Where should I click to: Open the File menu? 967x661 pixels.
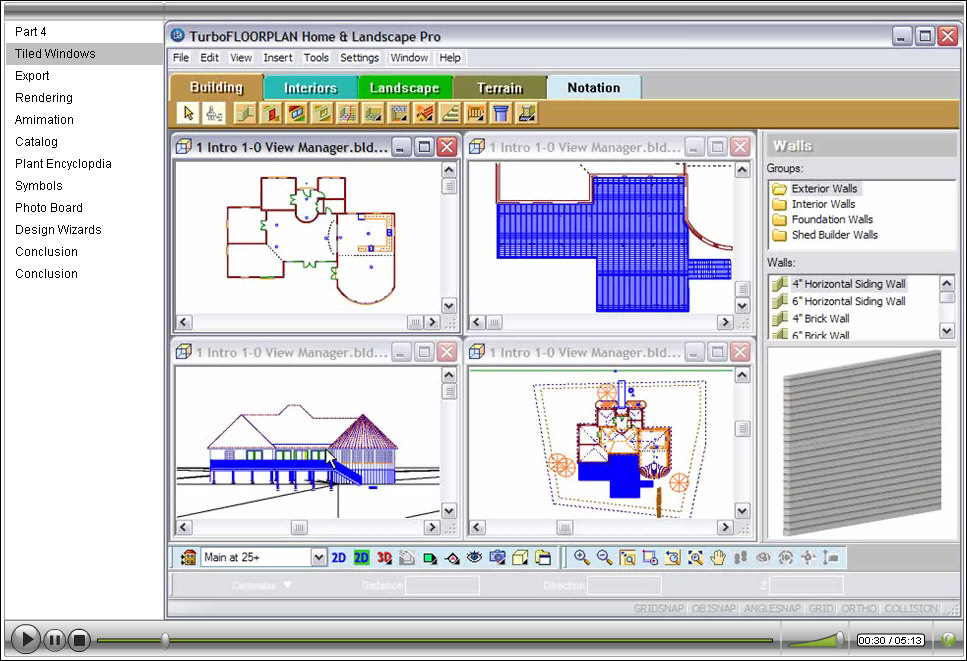pos(181,57)
